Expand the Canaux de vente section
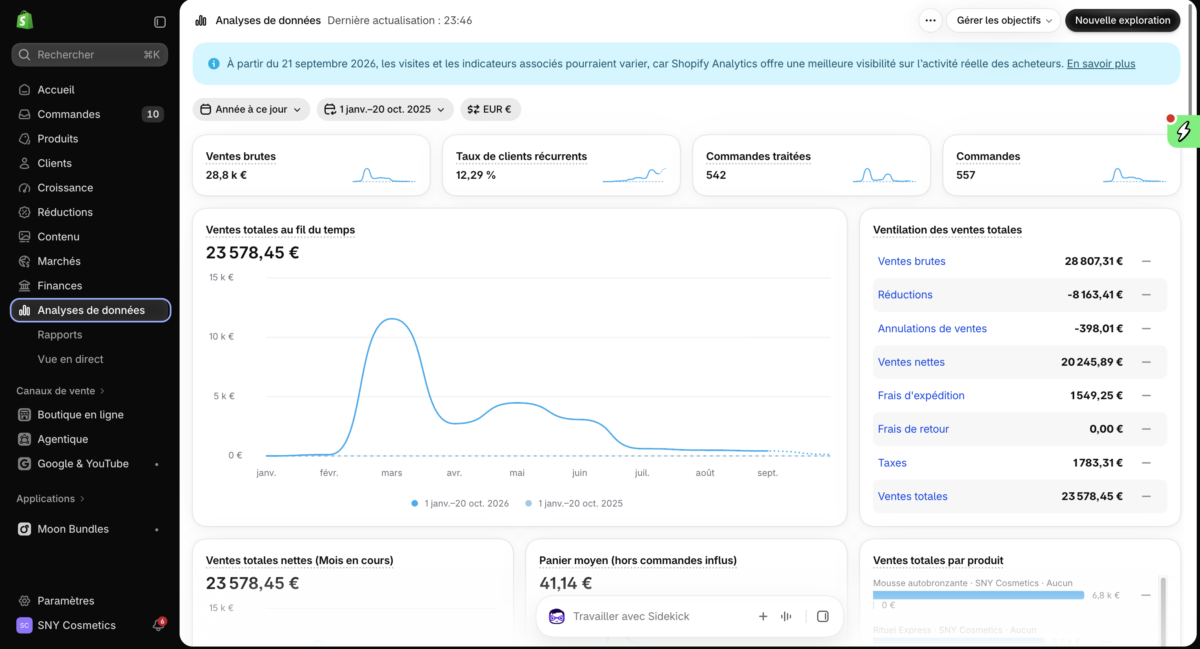The image size is (1200, 649). click(x=60, y=391)
